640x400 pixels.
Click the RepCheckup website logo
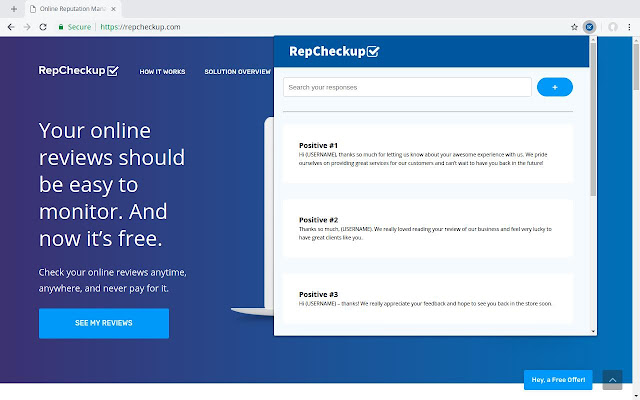(x=78, y=71)
